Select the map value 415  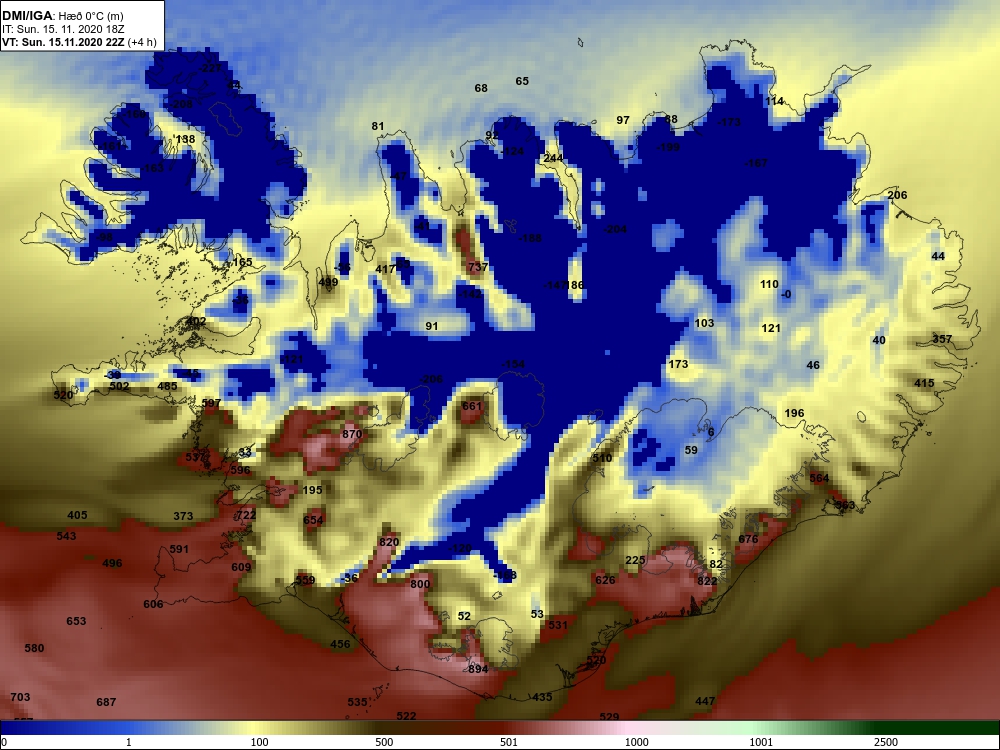(x=924, y=383)
